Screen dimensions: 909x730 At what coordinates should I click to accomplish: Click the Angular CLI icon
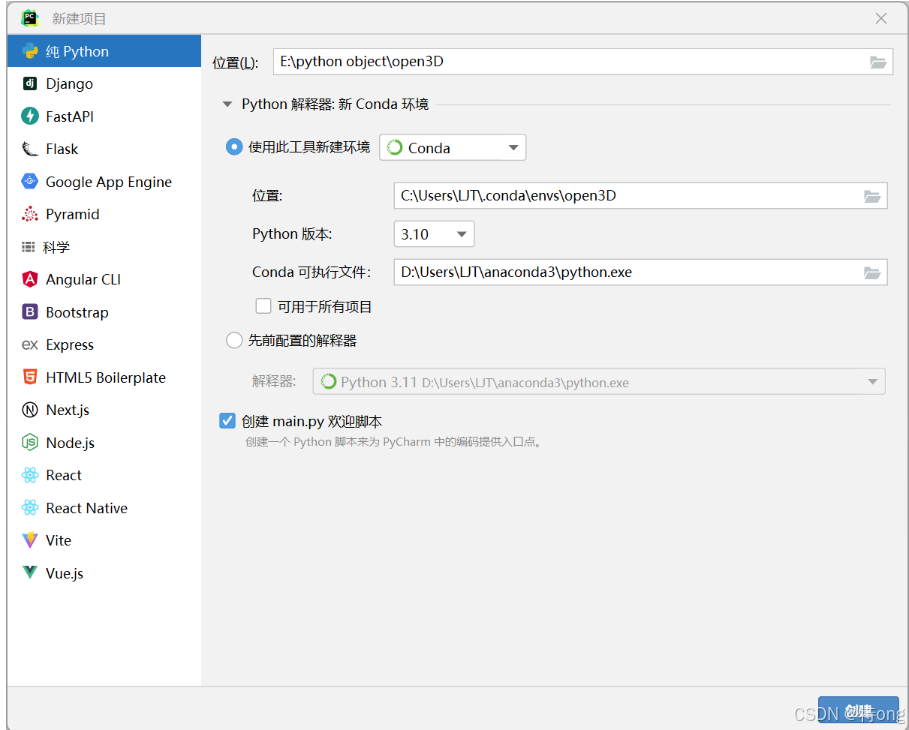pyautogui.click(x=30, y=279)
